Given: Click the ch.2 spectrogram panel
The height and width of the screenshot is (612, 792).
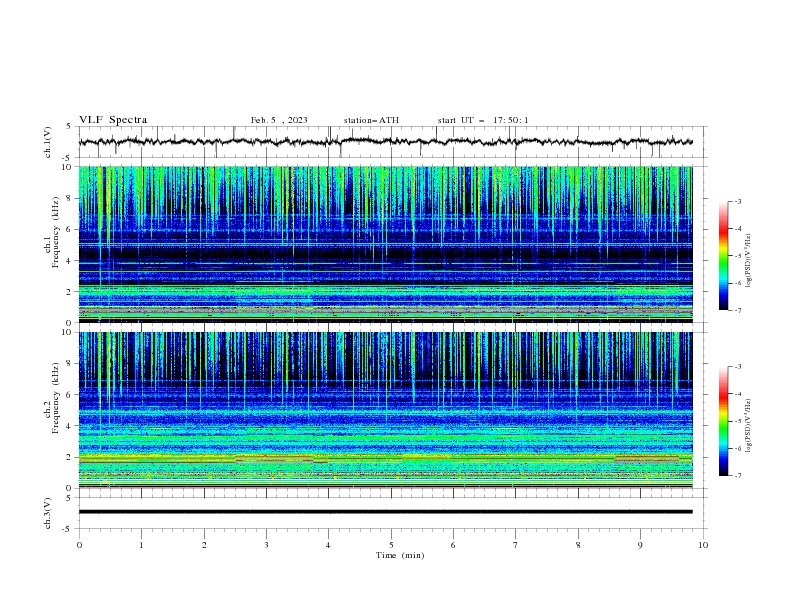Looking at the screenshot, I should (385, 410).
